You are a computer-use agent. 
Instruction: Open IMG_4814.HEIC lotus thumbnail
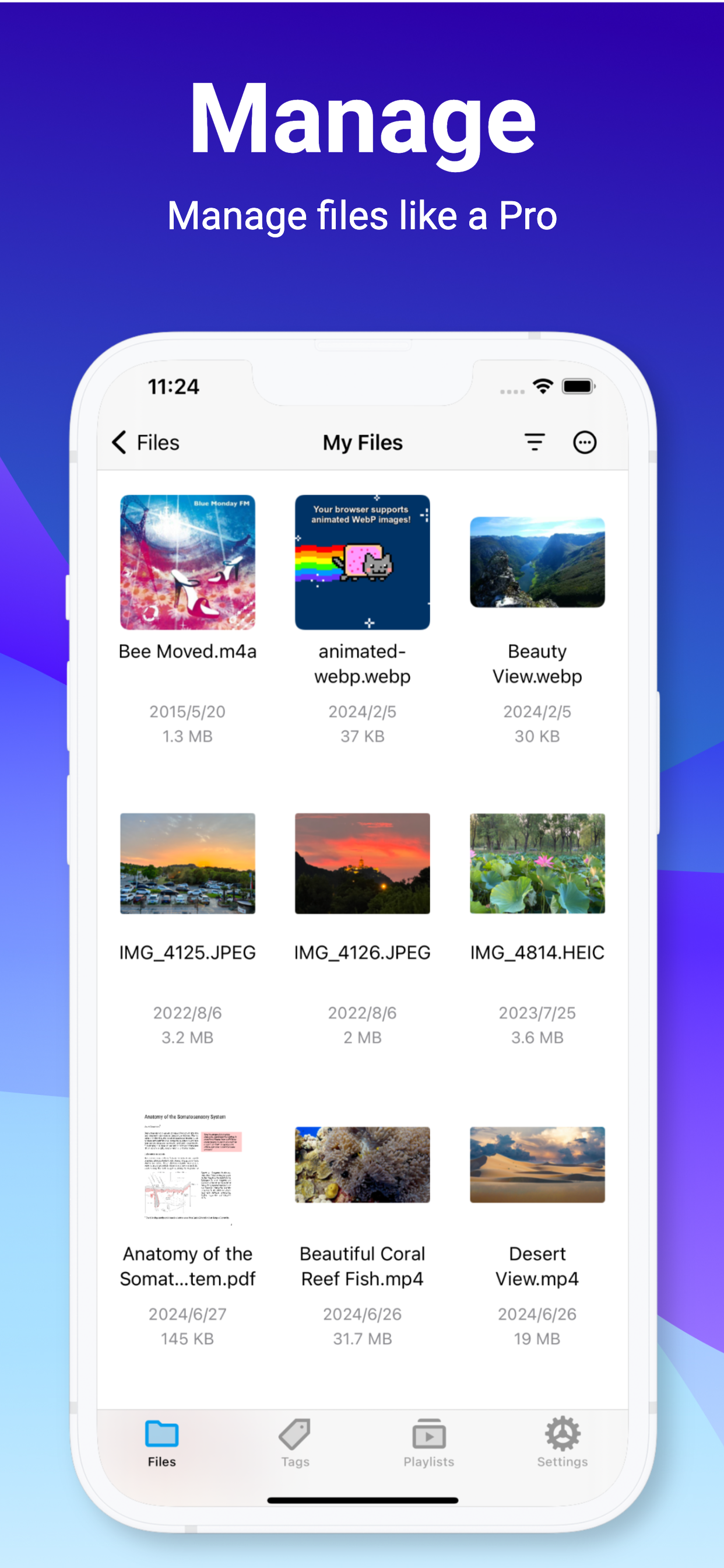537,863
